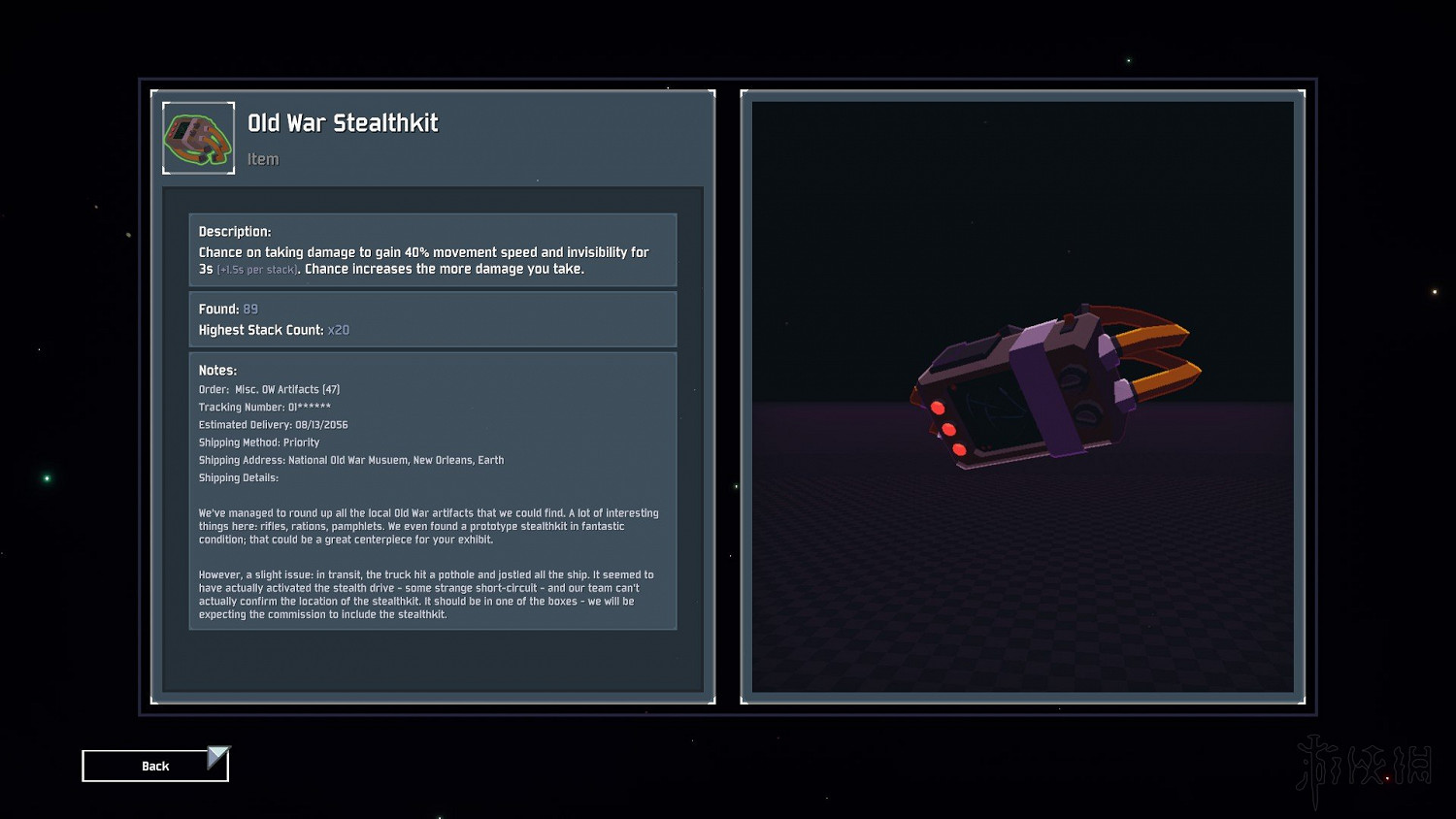This screenshot has width=1456, height=819.
Task: Click the Description heading
Action: [235, 232]
